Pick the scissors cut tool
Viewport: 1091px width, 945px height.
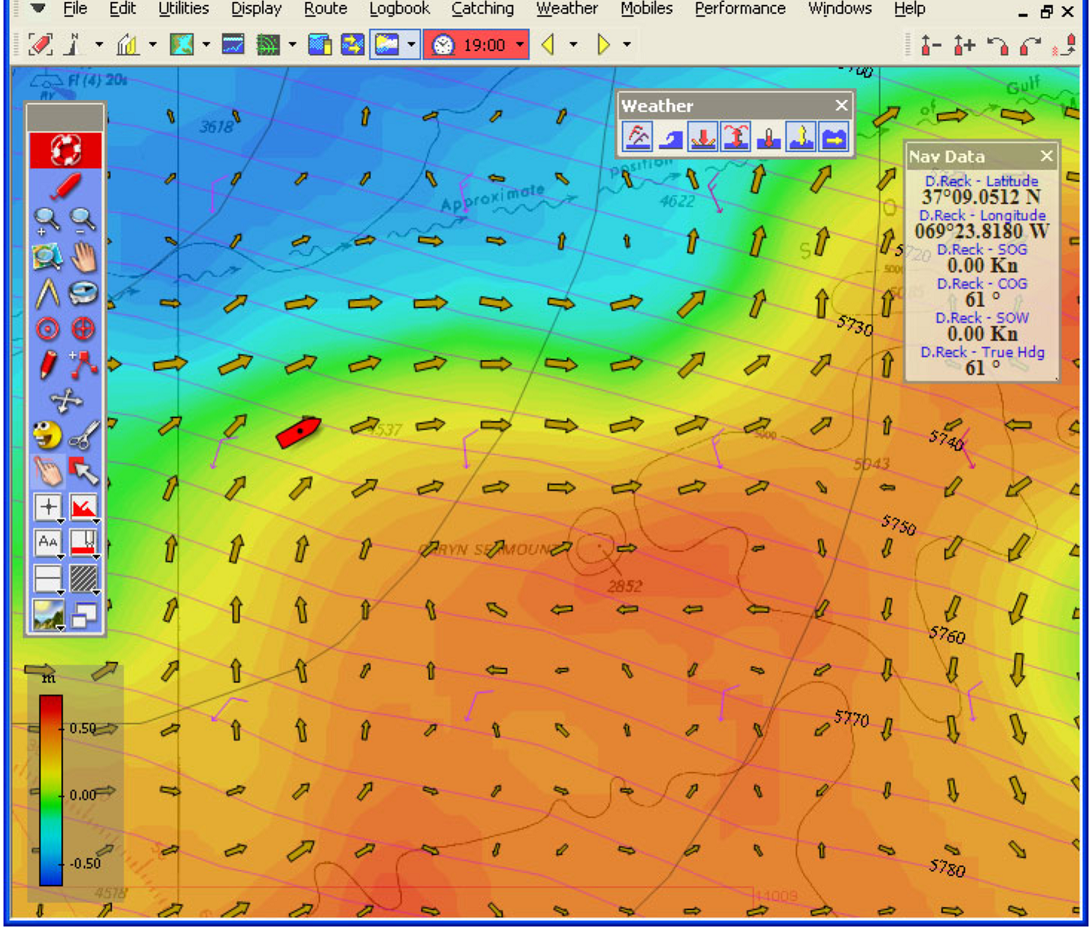84,432
